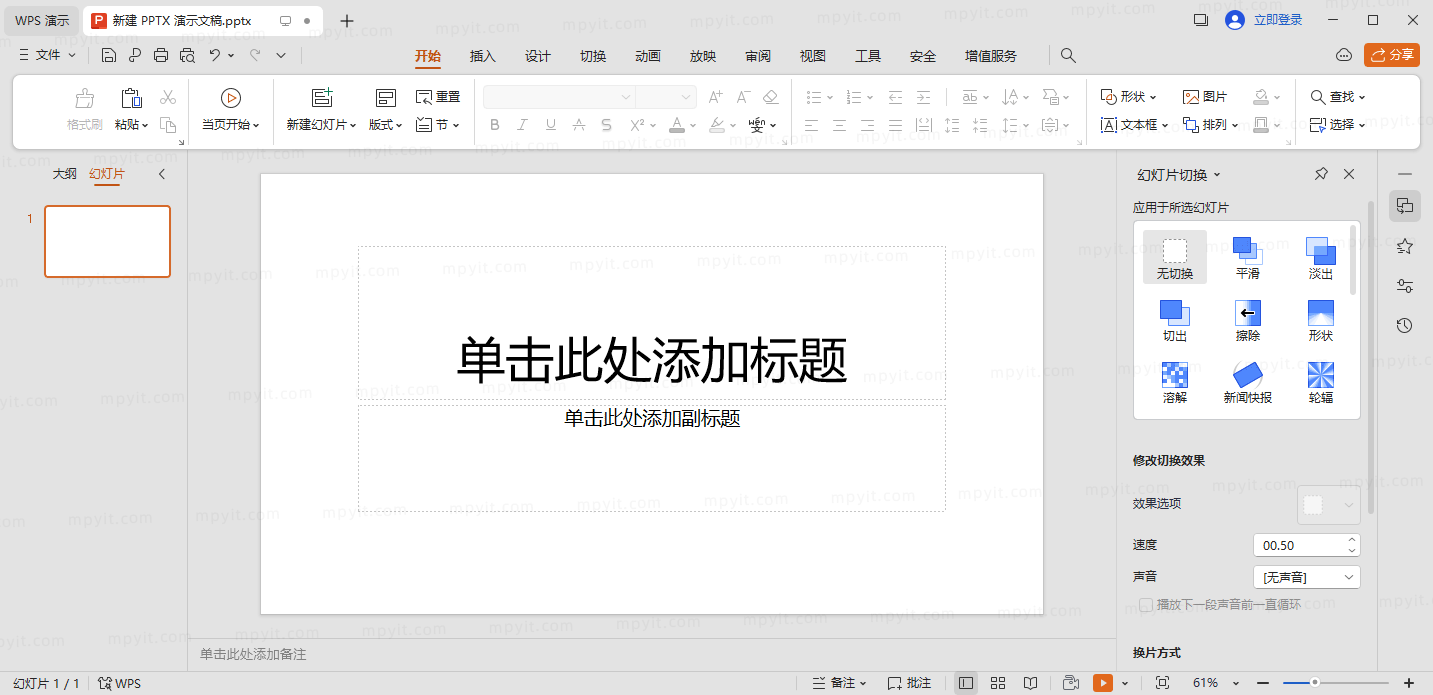Insert a picture with 图片 button
1433x695 pixels.
tap(1205, 97)
